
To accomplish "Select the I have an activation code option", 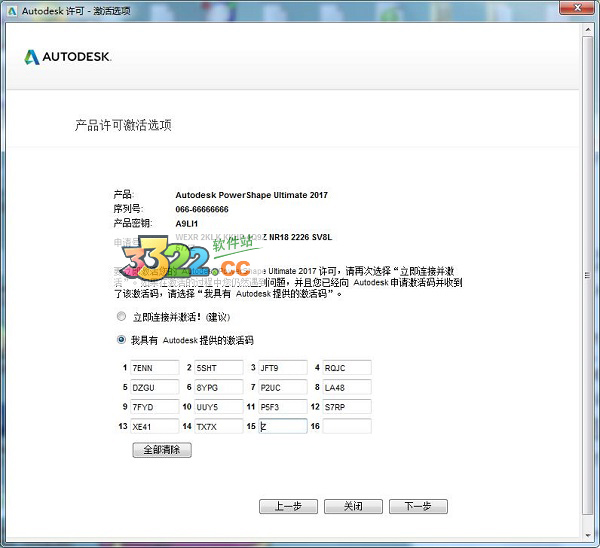I will pos(121,340).
